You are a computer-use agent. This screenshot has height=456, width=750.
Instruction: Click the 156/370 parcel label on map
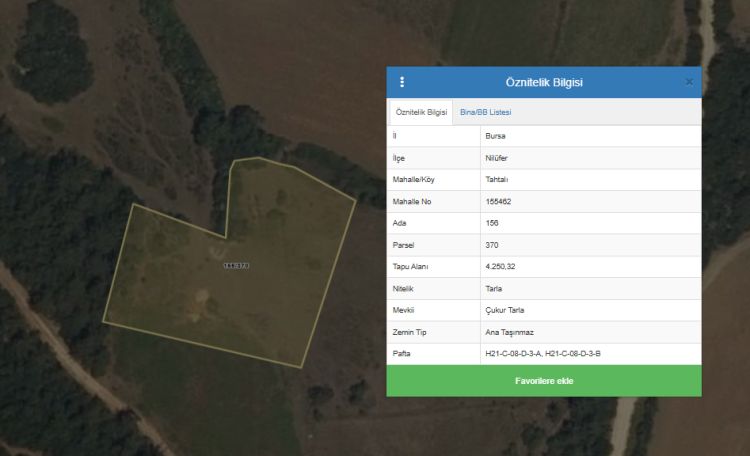coord(235,265)
